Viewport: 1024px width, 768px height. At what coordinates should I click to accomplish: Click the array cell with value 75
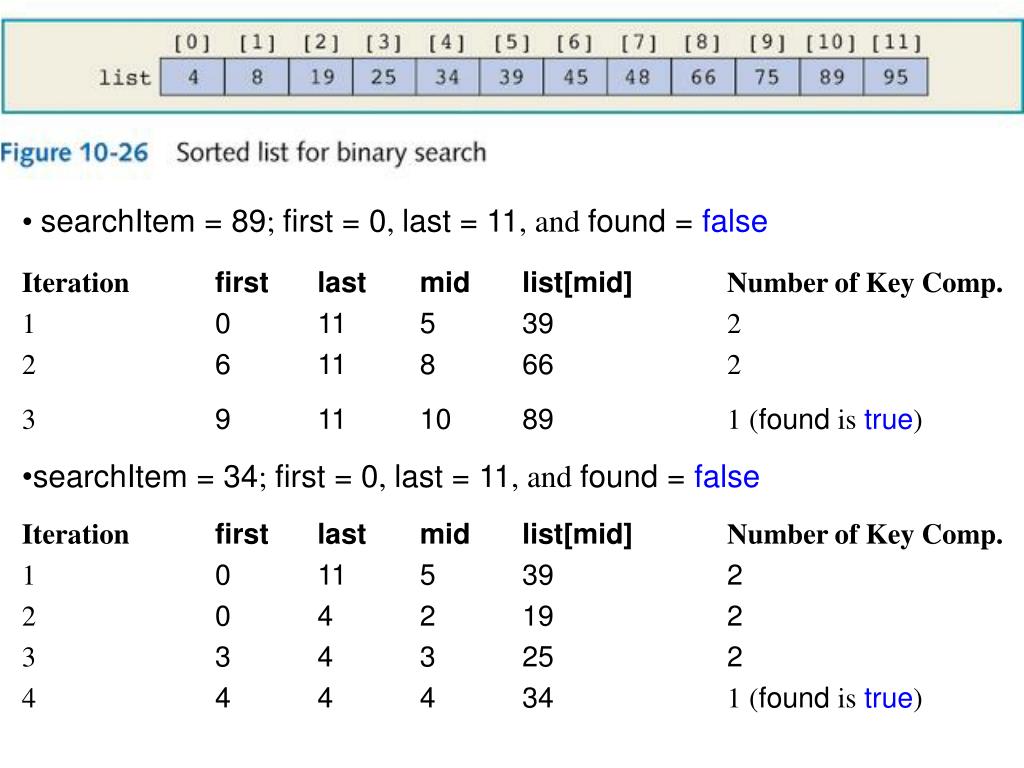767,77
